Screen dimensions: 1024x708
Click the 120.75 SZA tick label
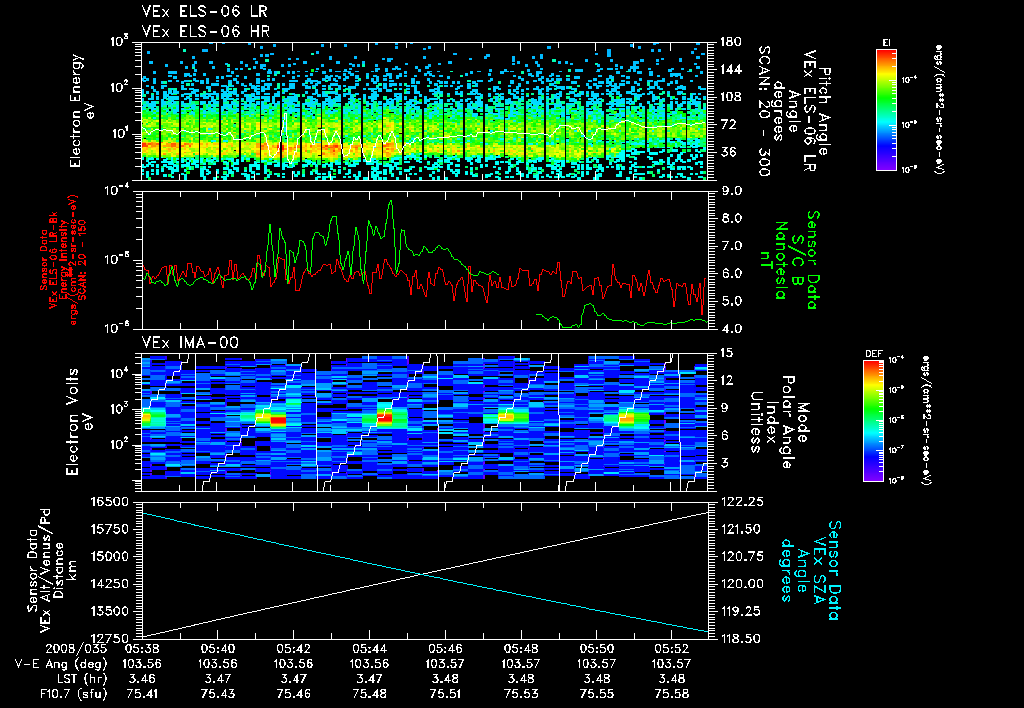pyautogui.click(x=740, y=556)
